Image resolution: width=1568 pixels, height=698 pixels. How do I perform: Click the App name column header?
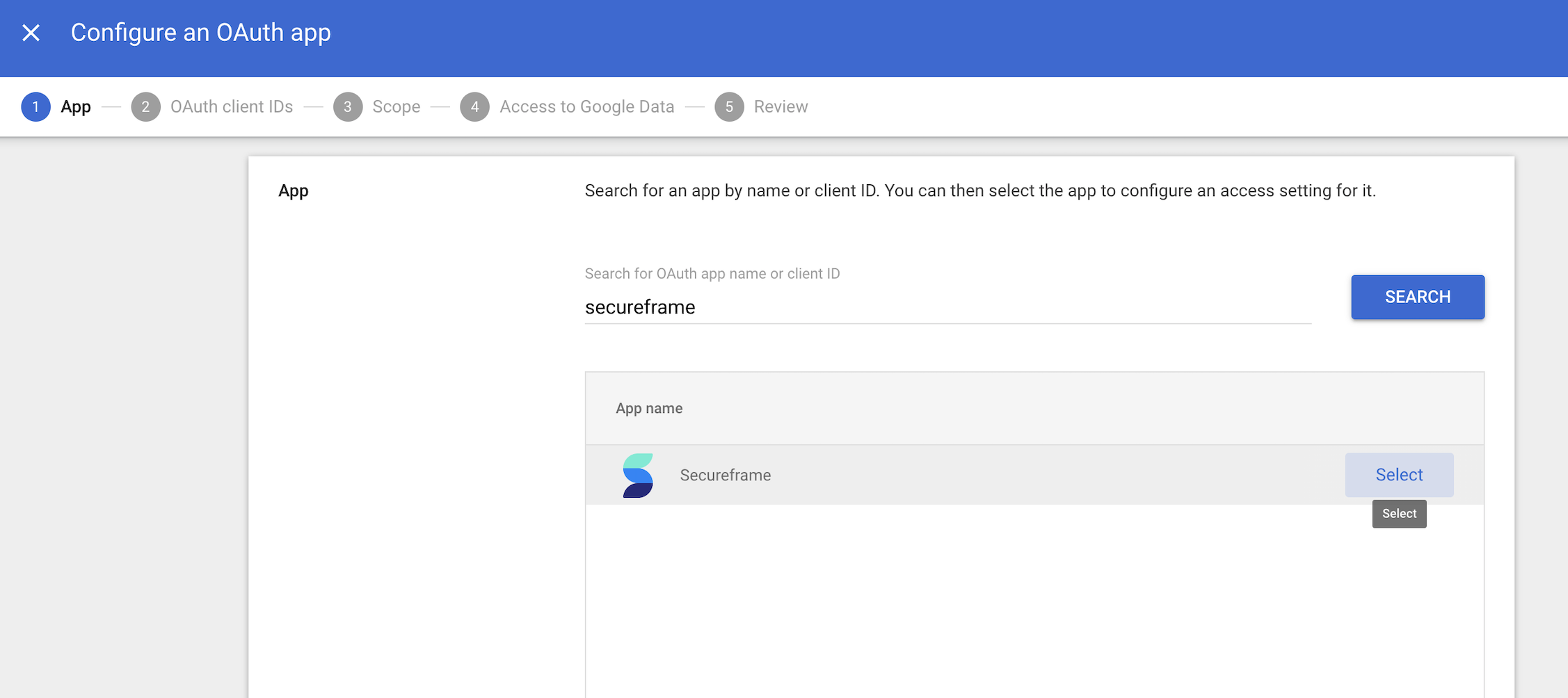pyautogui.click(x=649, y=409)
